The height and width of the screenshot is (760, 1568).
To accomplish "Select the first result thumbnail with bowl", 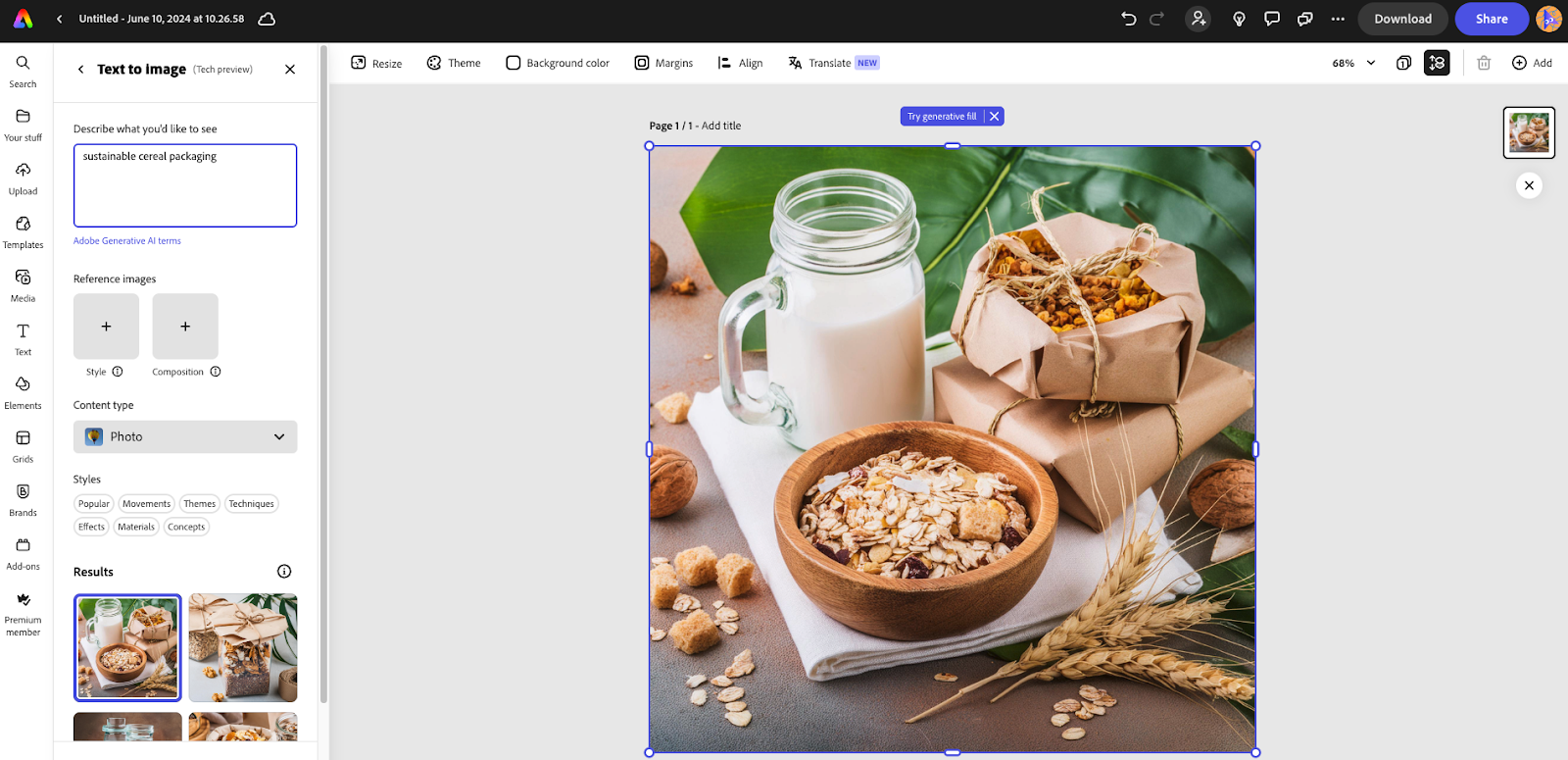I will [x=127, y=647].
